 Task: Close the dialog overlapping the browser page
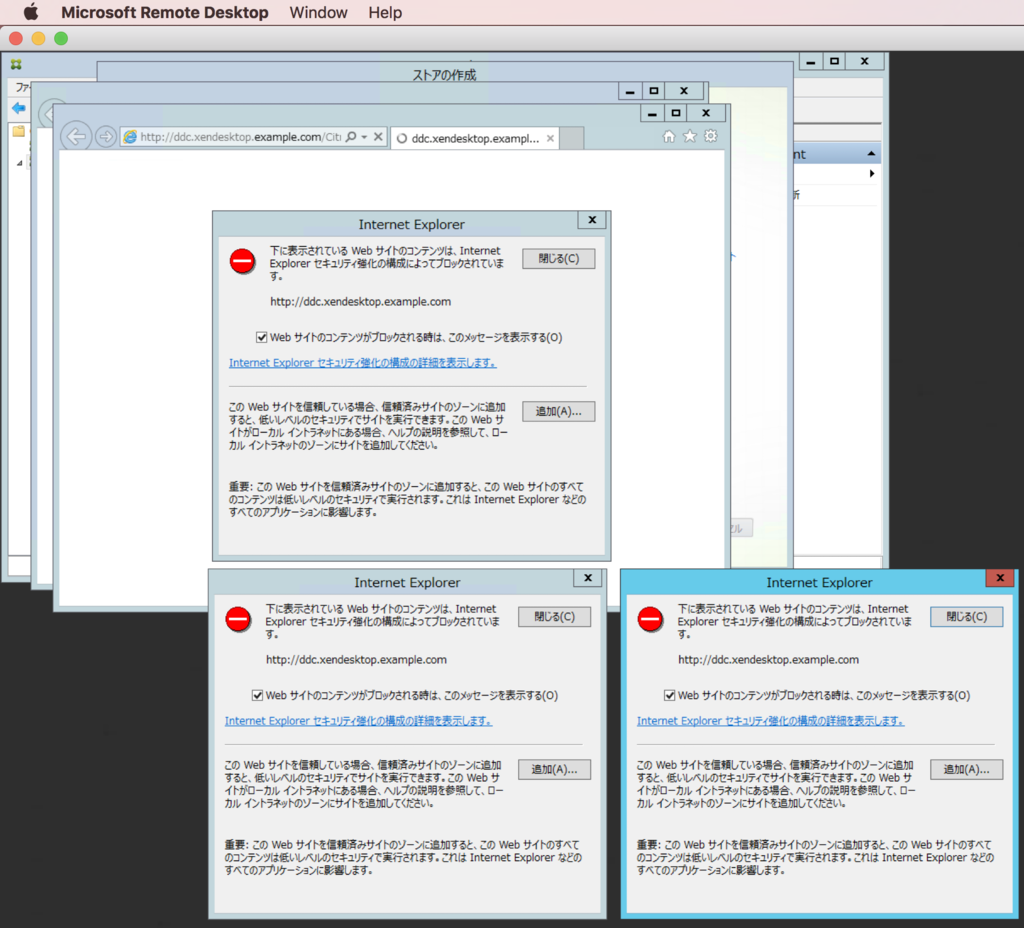(x=592, y=220)
